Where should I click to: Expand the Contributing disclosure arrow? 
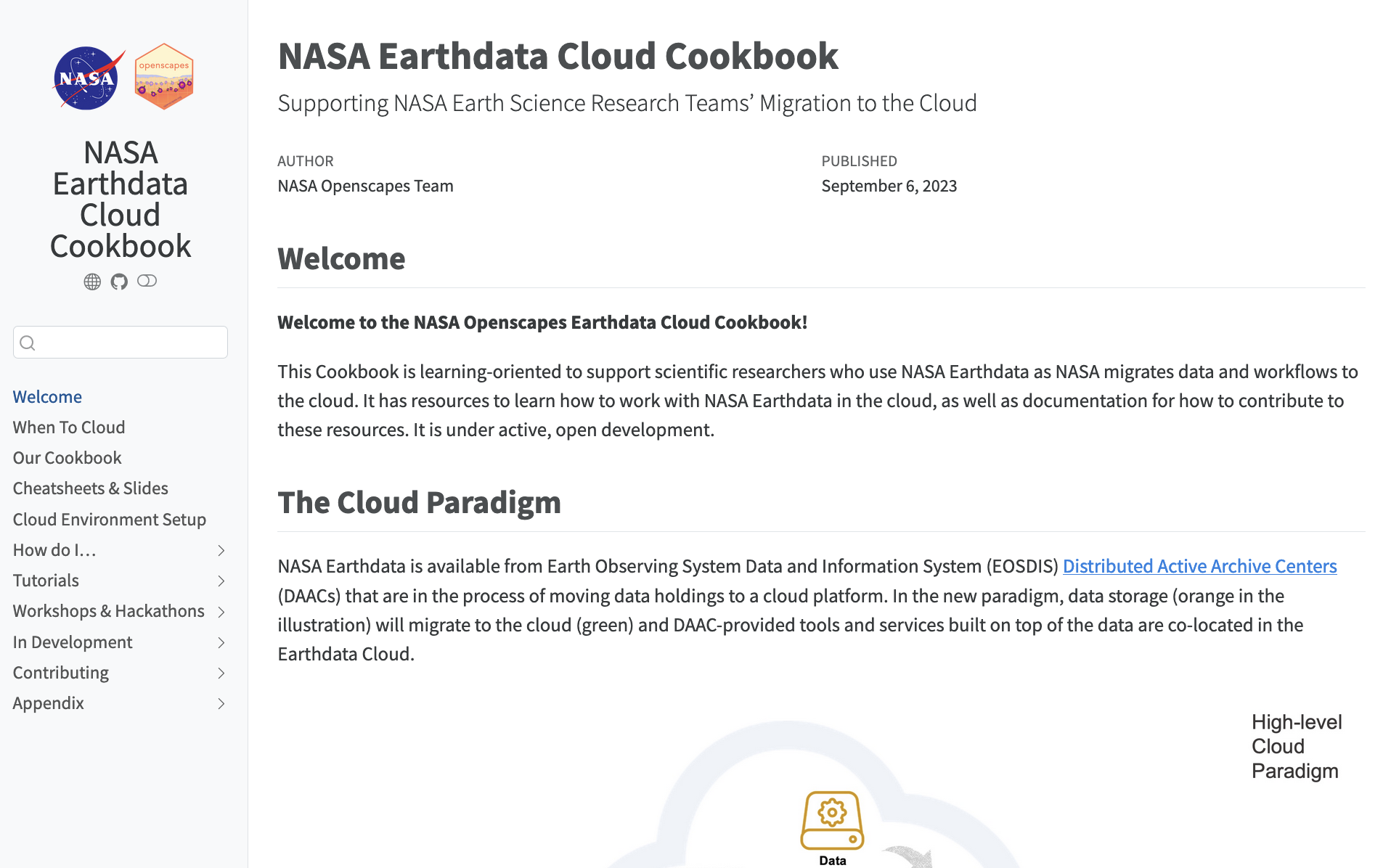(221, 673)
